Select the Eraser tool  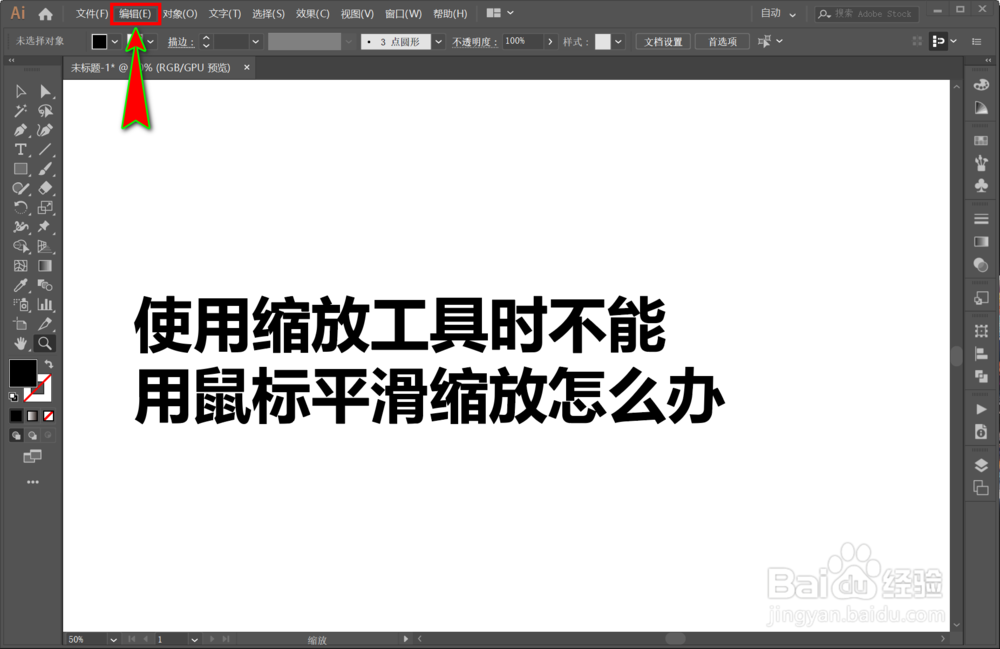45,189
